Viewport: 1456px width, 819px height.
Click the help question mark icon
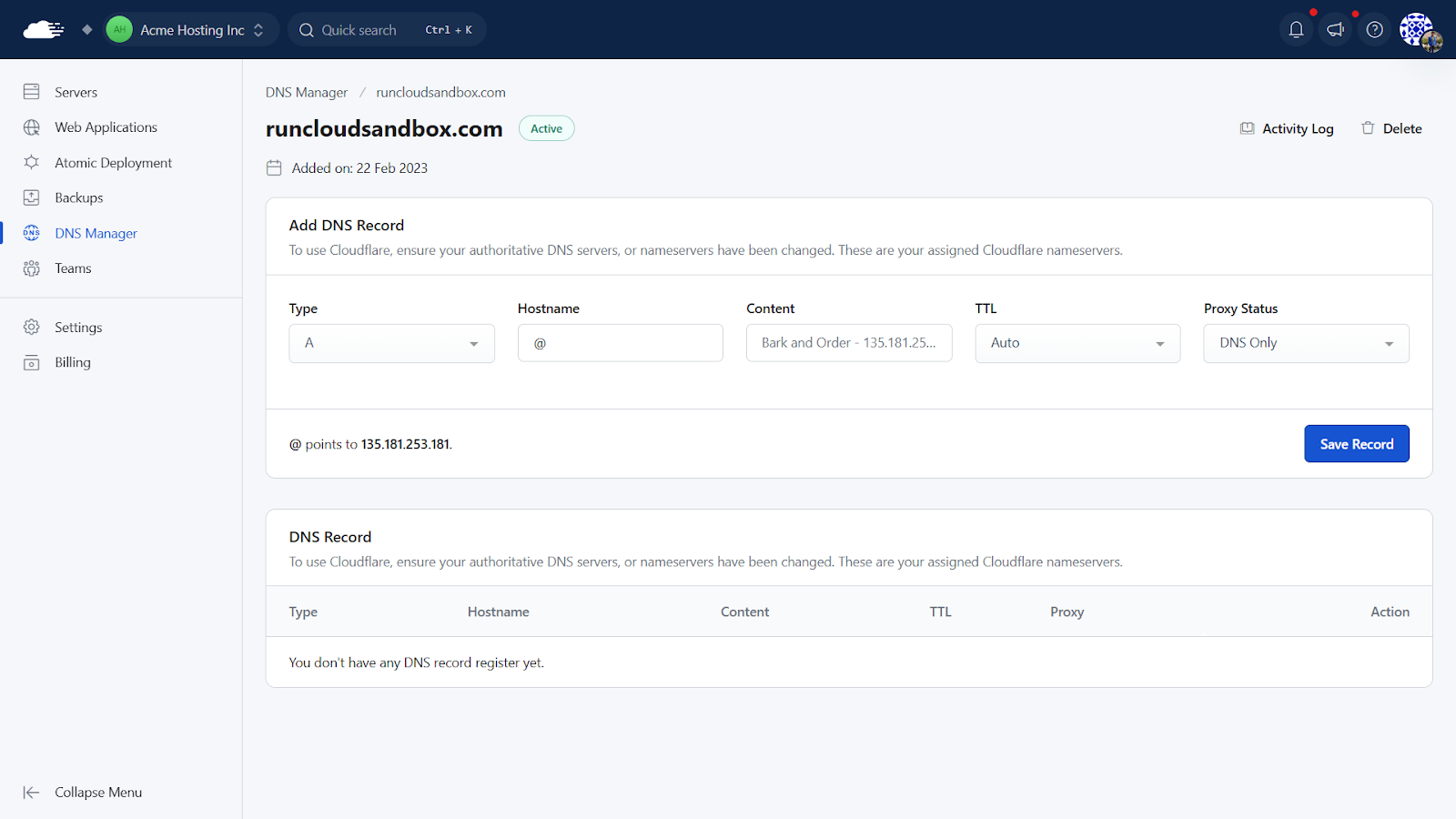click(x=1374, y=30)
